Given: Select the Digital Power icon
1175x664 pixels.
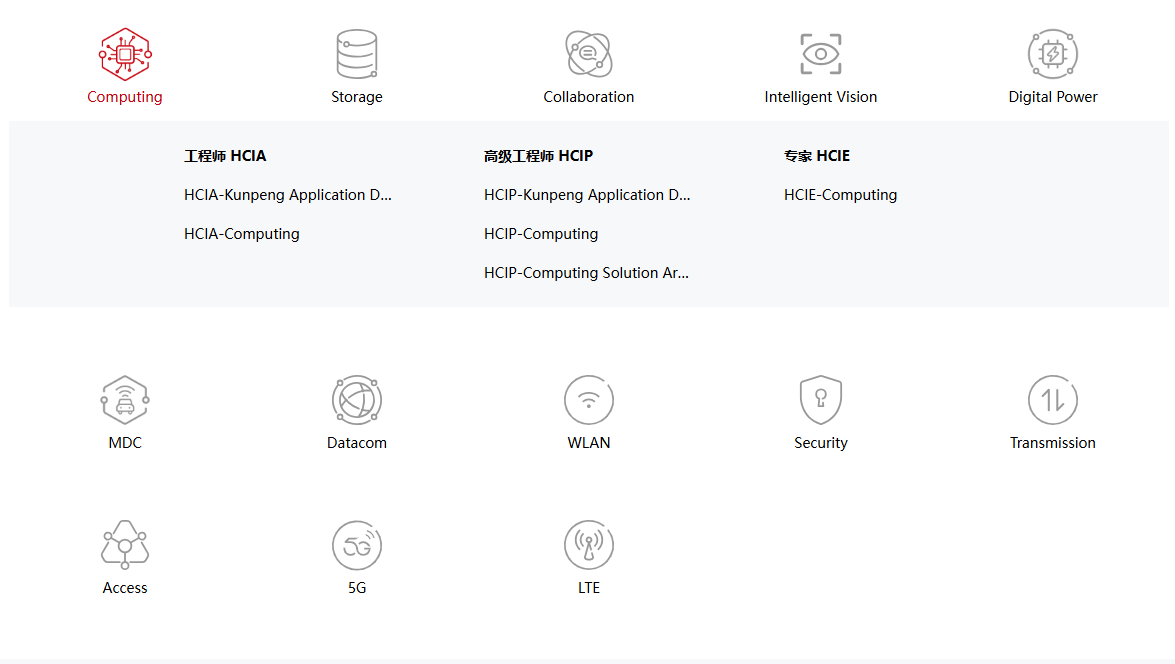Looking at the screenshot, I should pyautogui.click(x=1053, y=54).
